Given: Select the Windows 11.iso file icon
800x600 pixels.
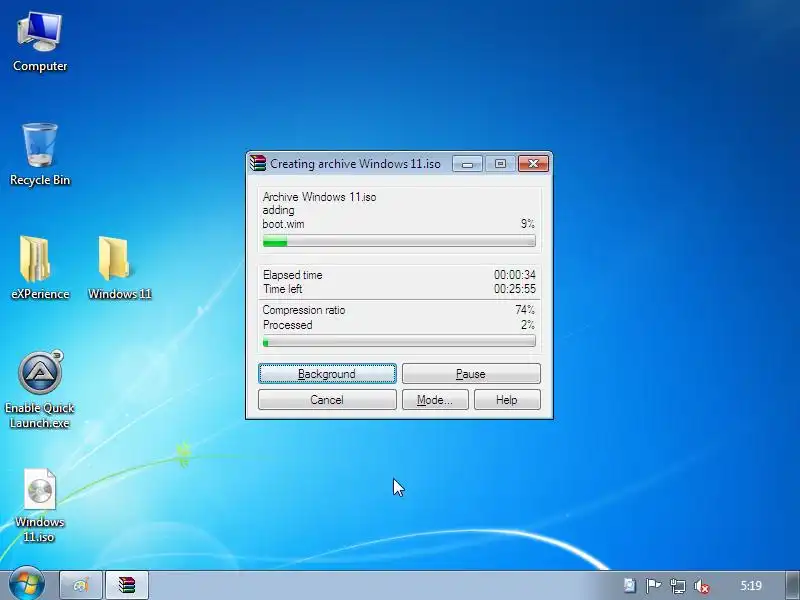Looking at the screenshot, I should [39, 505].
